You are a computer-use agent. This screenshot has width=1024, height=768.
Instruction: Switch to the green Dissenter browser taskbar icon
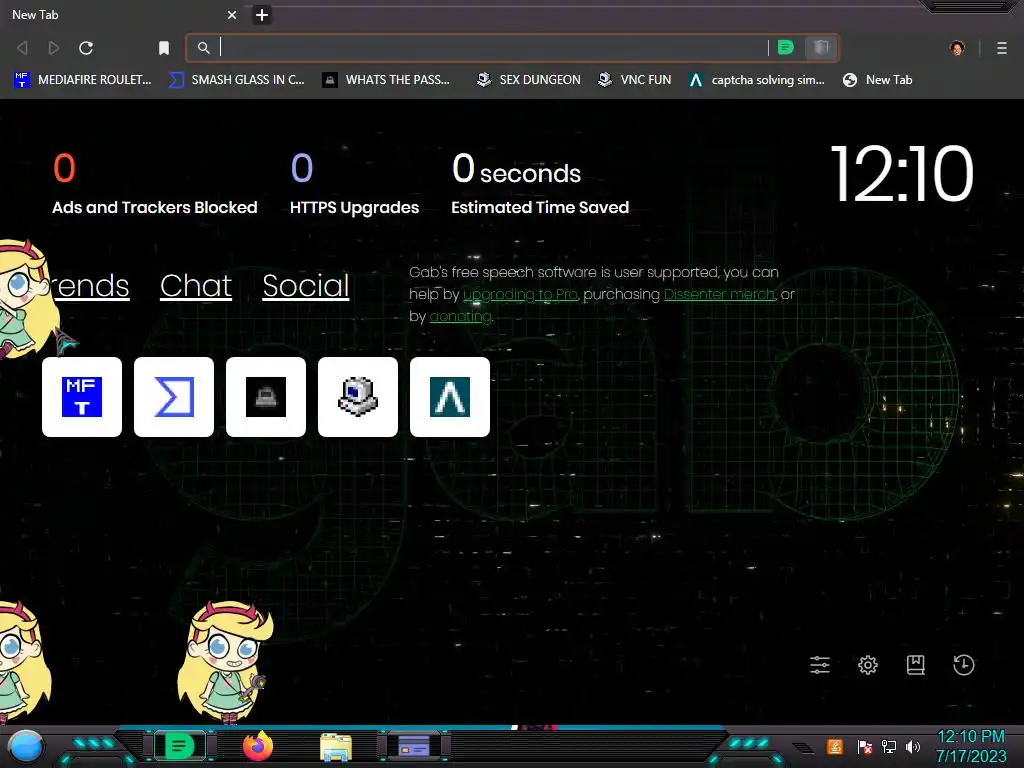pyautogui.click(x=180, y=746)
